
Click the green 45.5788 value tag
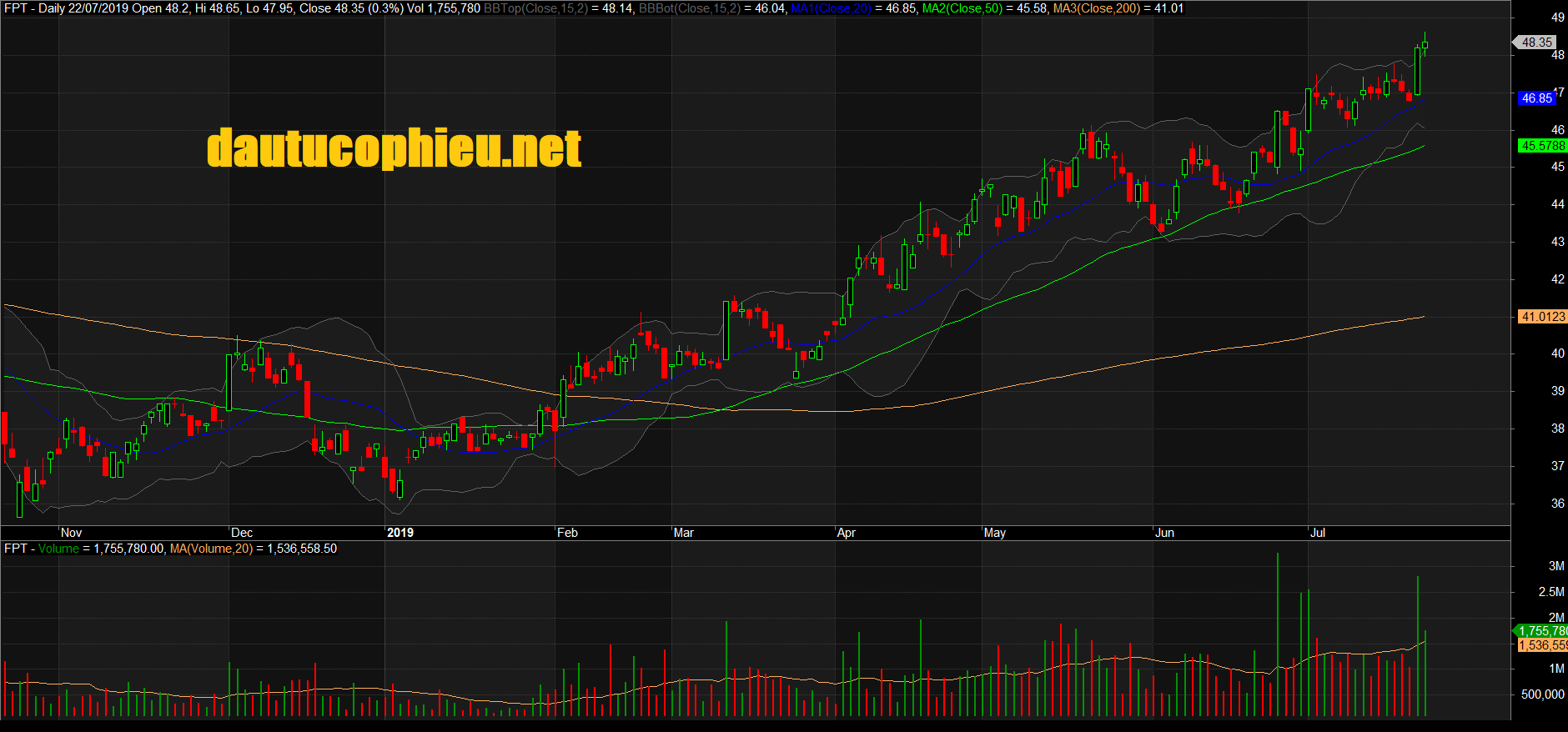click(x=1542, y=146)
